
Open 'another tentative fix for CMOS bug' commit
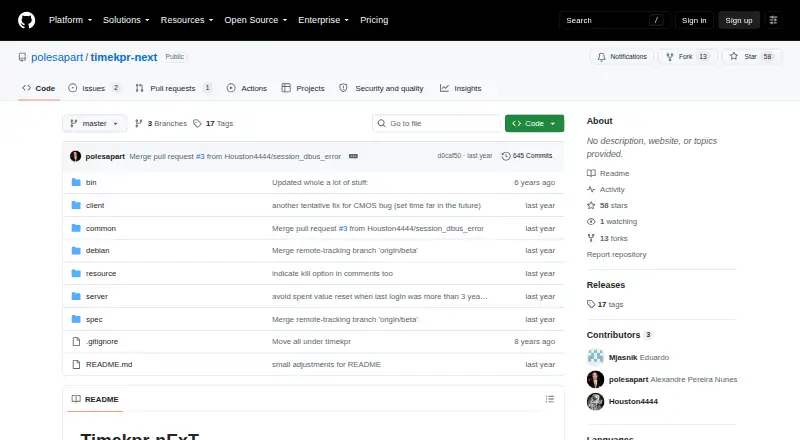377,205
